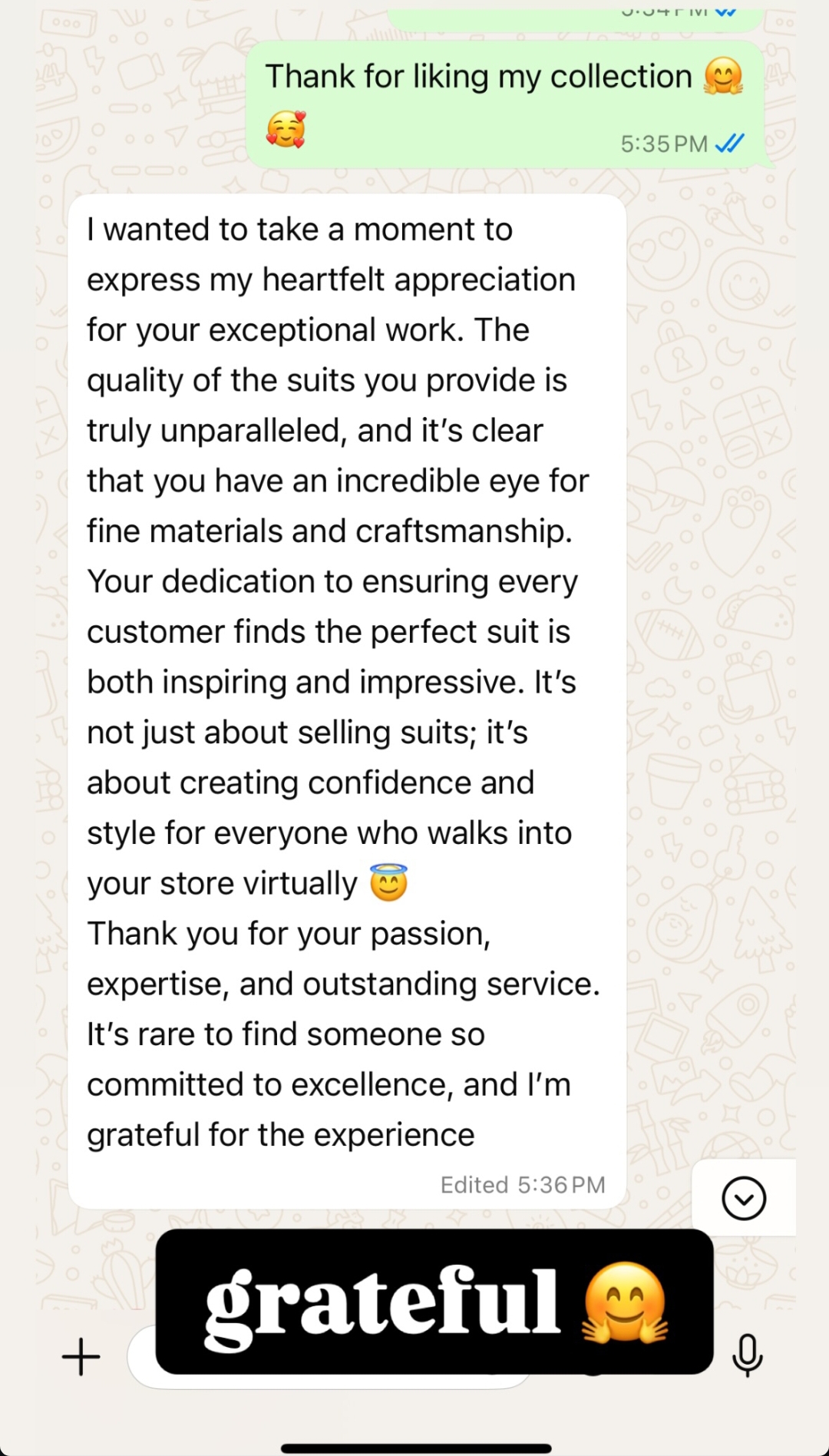Open the attachment menu with the plus icon
The width and height of the screenshot is (829, 1456).
80,1356
